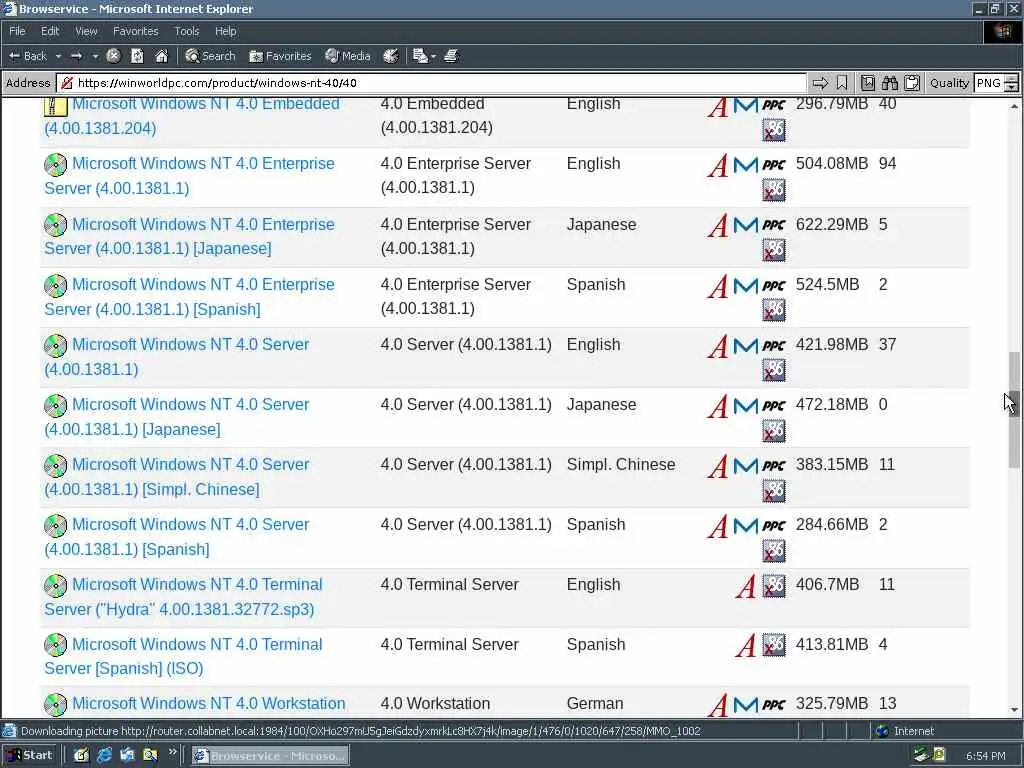Screen dimensions: 1024x768
Task: Click the Alpha icon in 383.15MB row
Action: pos(718,467)
